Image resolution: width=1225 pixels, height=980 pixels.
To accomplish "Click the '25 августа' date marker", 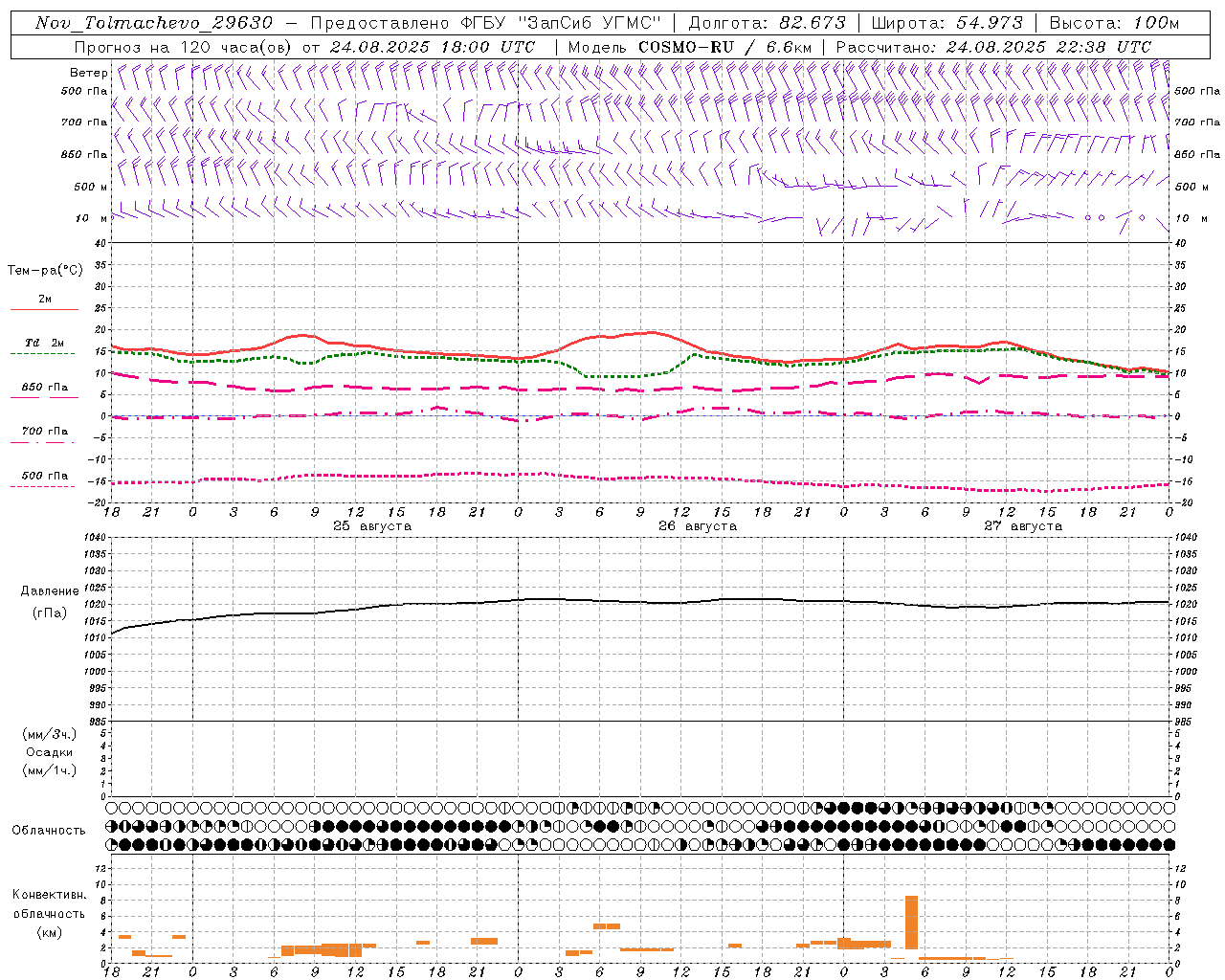I will coord(372,526).
